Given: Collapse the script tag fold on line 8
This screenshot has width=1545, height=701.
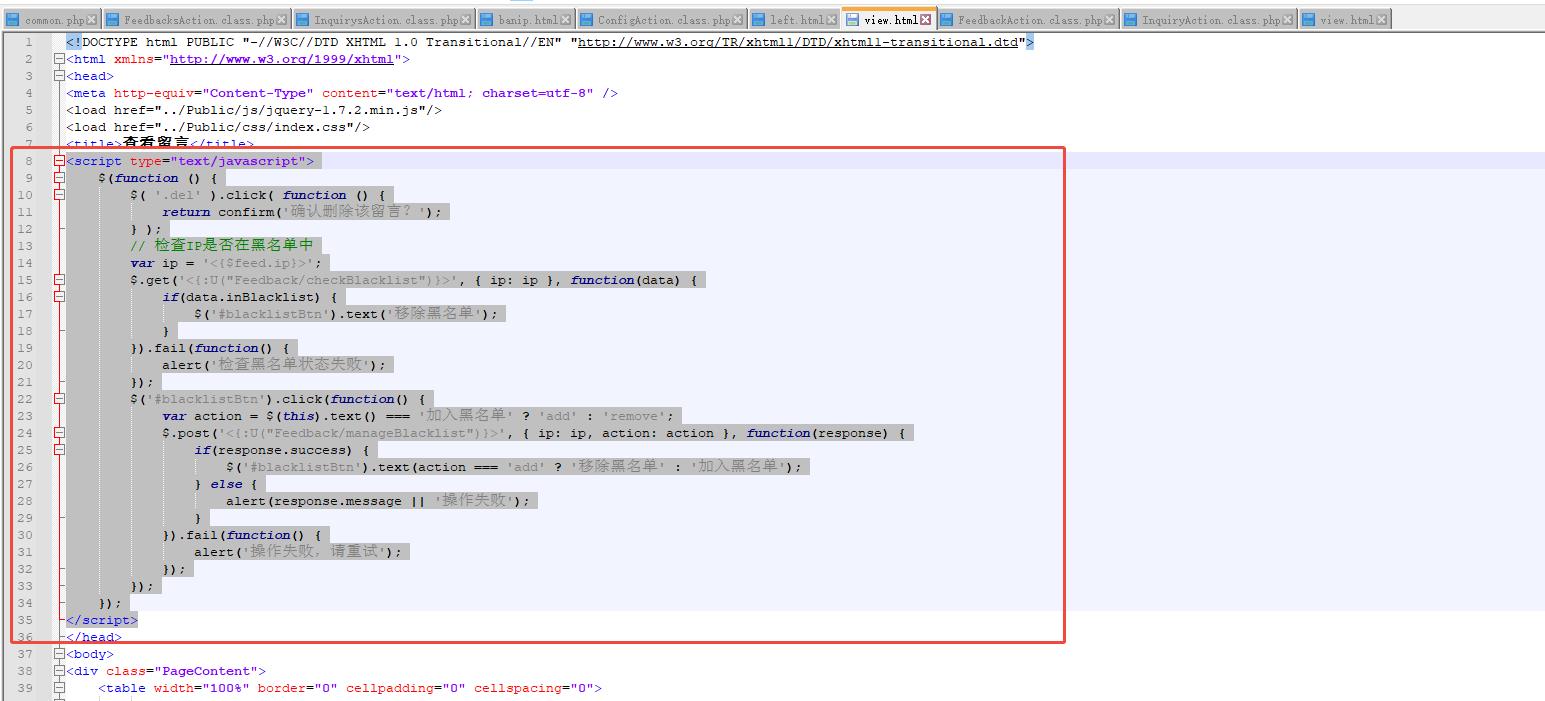Looking at the screenshot, I should pyautogui.click(x=59, y=161).
